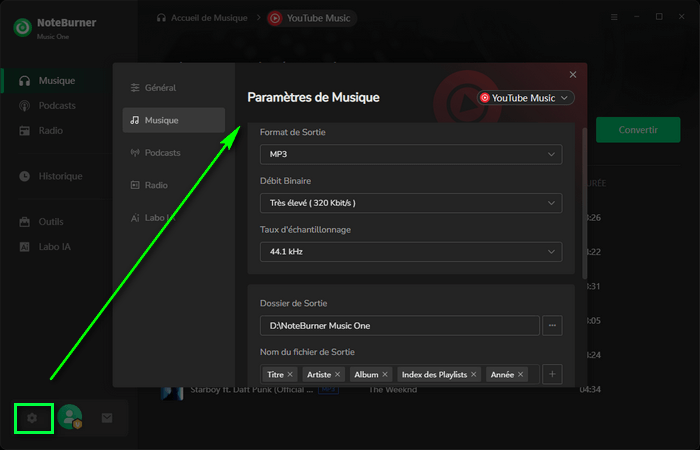The height and width of the screenshot is (450, 700).
Task: Browse output folder with the ellipsis button
Action: click(552, 325)
